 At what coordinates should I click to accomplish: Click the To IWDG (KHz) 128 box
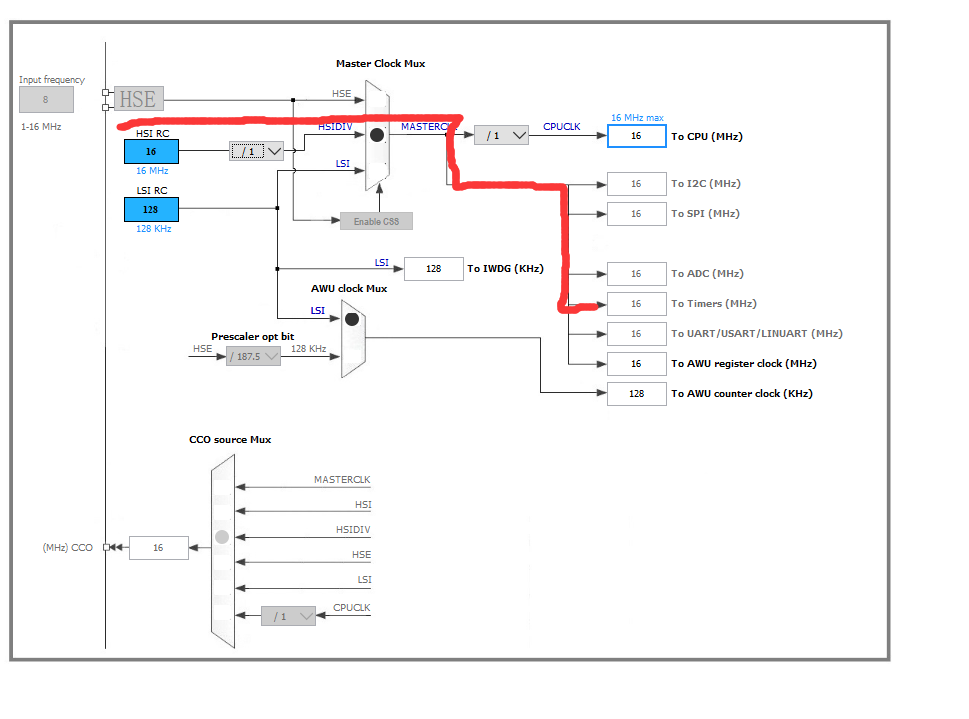(434, 269)
